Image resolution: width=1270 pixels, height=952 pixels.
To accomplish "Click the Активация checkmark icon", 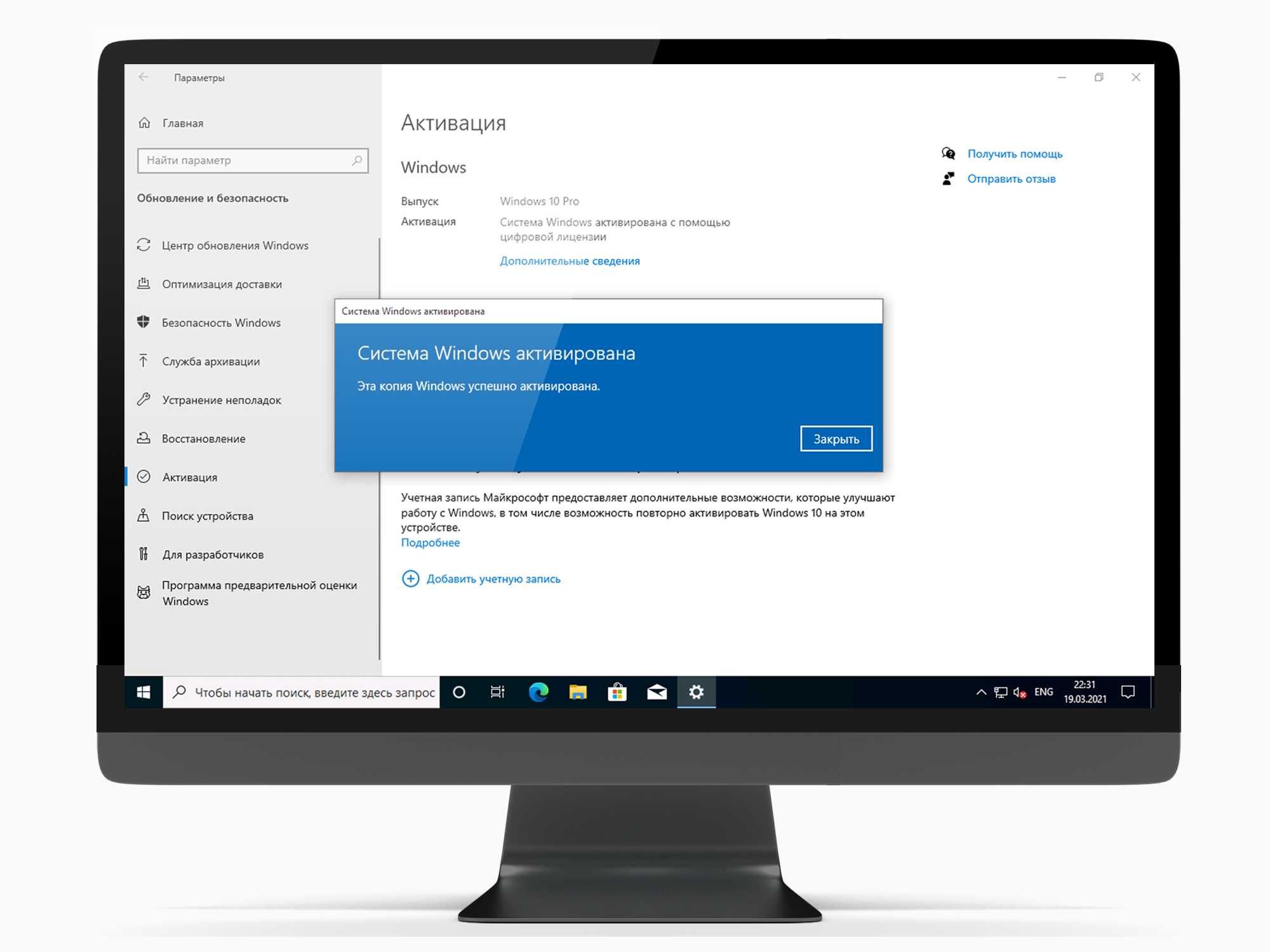I will click(x=144, y=477).
